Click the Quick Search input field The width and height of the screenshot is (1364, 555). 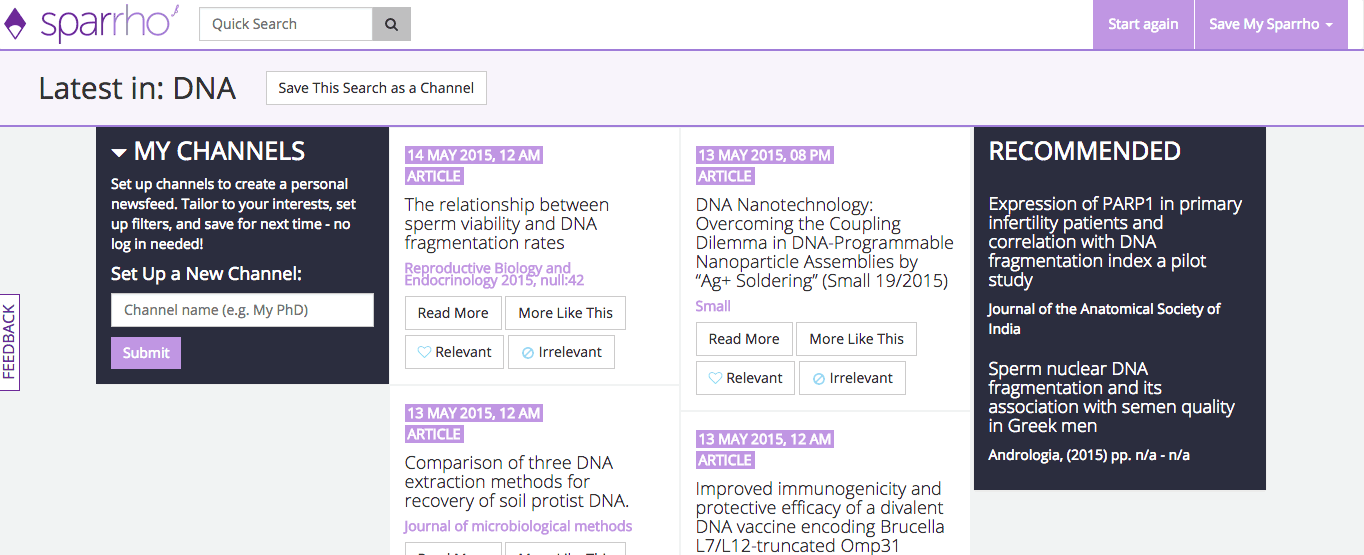tap(286, 24)
